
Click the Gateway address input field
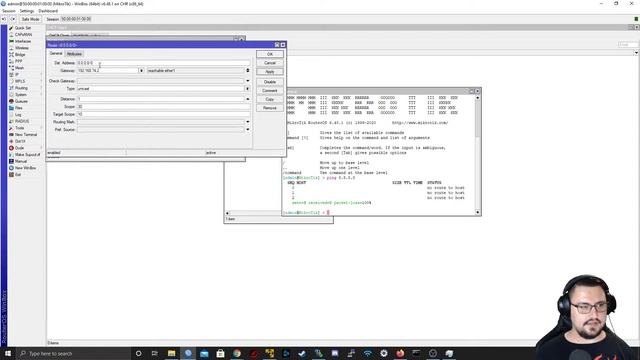(108, 71)
